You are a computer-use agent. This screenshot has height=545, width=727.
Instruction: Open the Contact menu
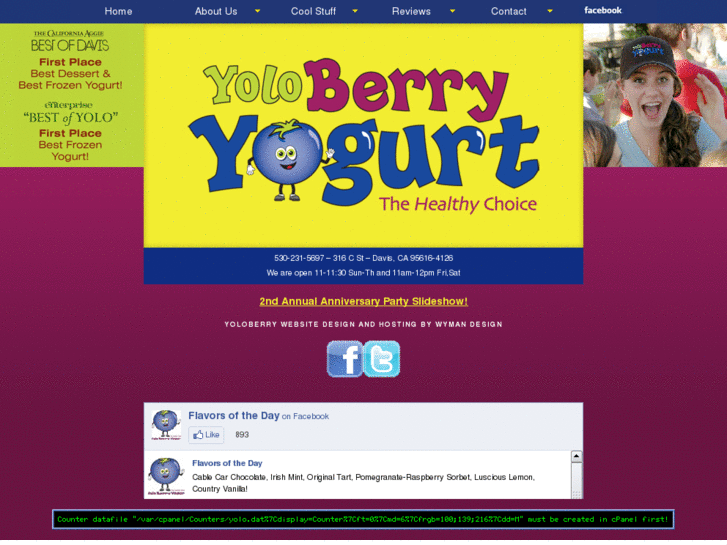[x=509, y=11]
